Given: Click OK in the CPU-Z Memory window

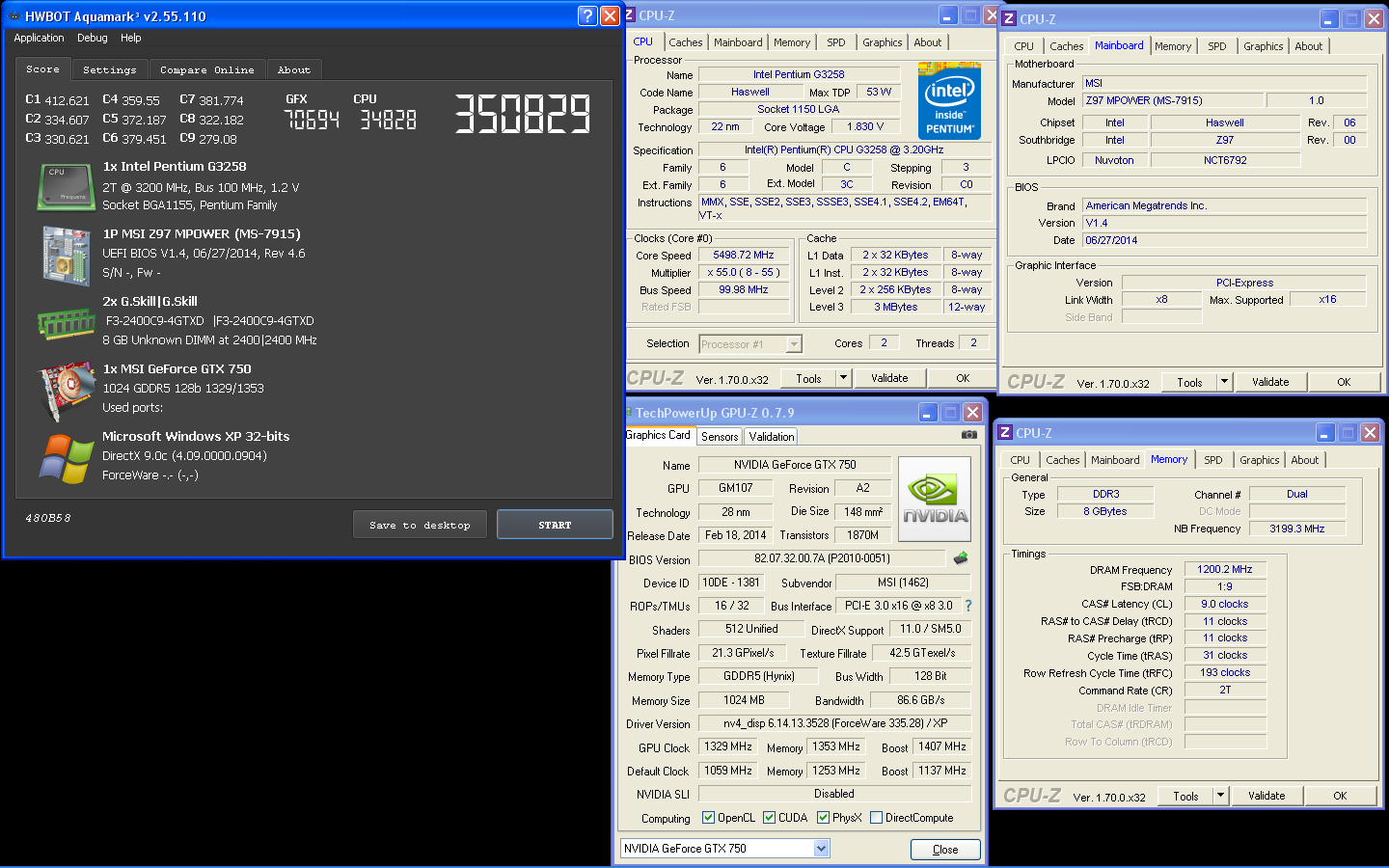Looking at the screenshot, I should pos(1340,796).
